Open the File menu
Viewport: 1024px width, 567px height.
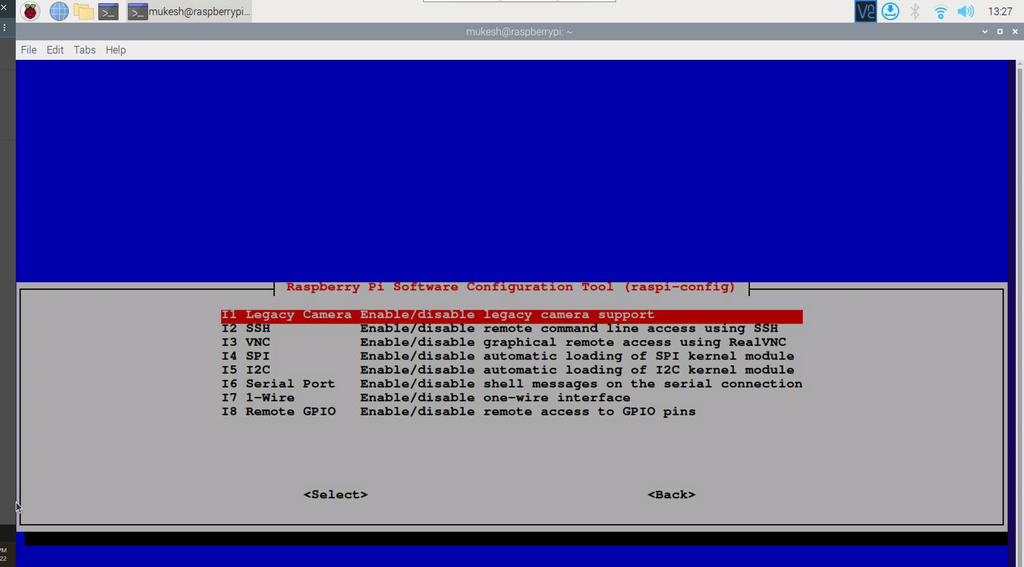click(29, 50)
